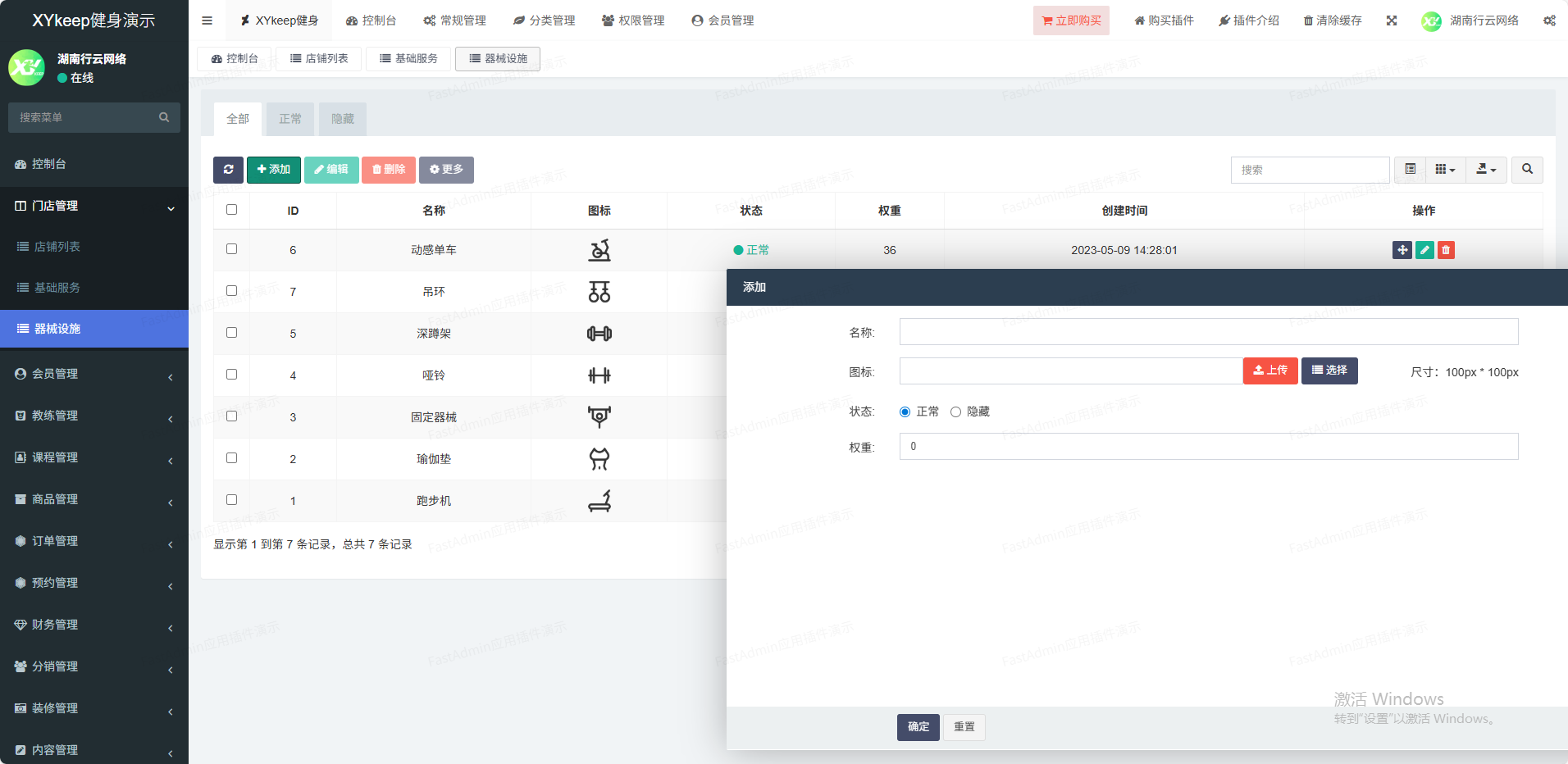
Task: Click the hamburger menu toggle icon
Action: click(x=207, y=20)
